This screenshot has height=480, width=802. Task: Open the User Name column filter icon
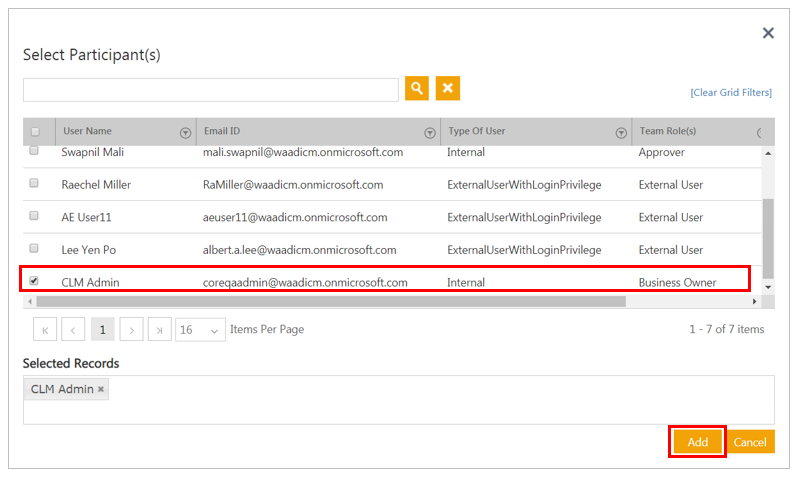pyautogui.click(x=185, y=132)
